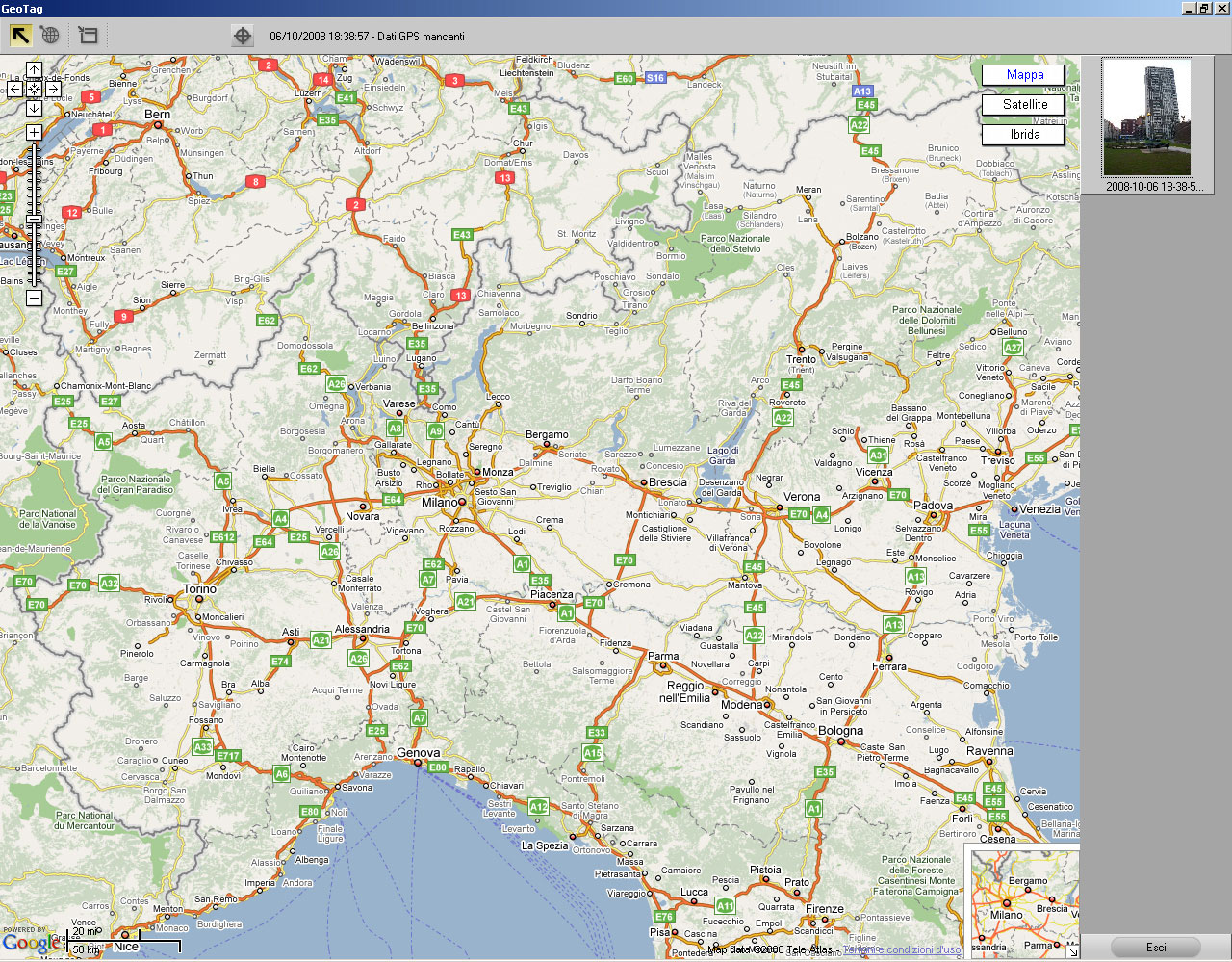Pan the map up with arrow
Screen dimensions: 1232x962
[x=34, y=70]
